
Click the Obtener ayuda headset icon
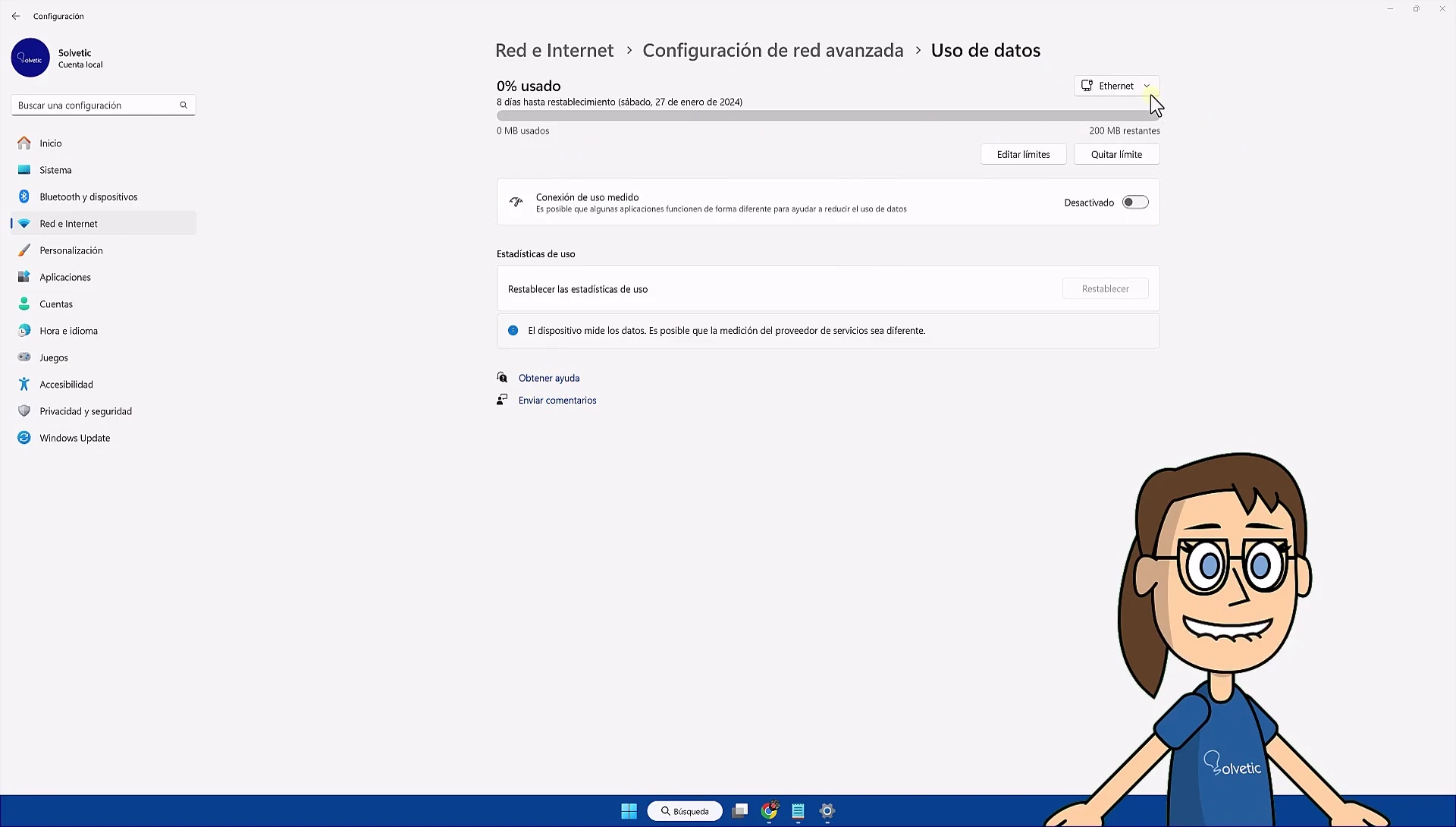tap(502, 378)
